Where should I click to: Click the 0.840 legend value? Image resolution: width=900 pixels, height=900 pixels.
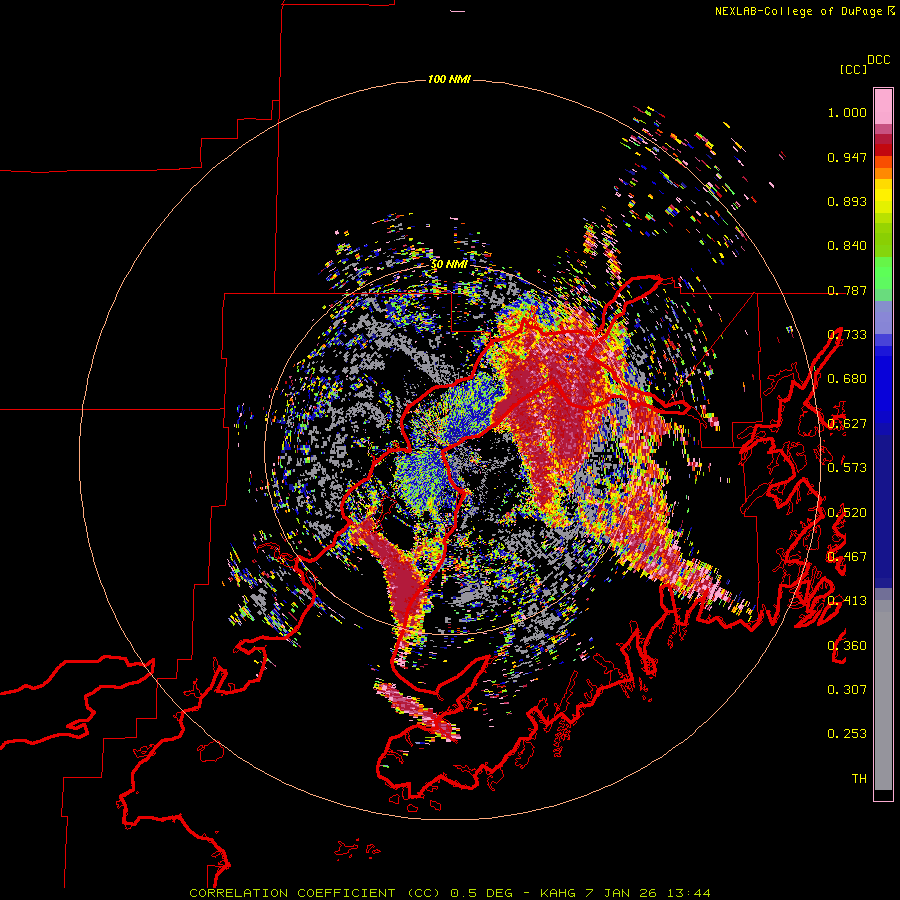pos(847,246)
